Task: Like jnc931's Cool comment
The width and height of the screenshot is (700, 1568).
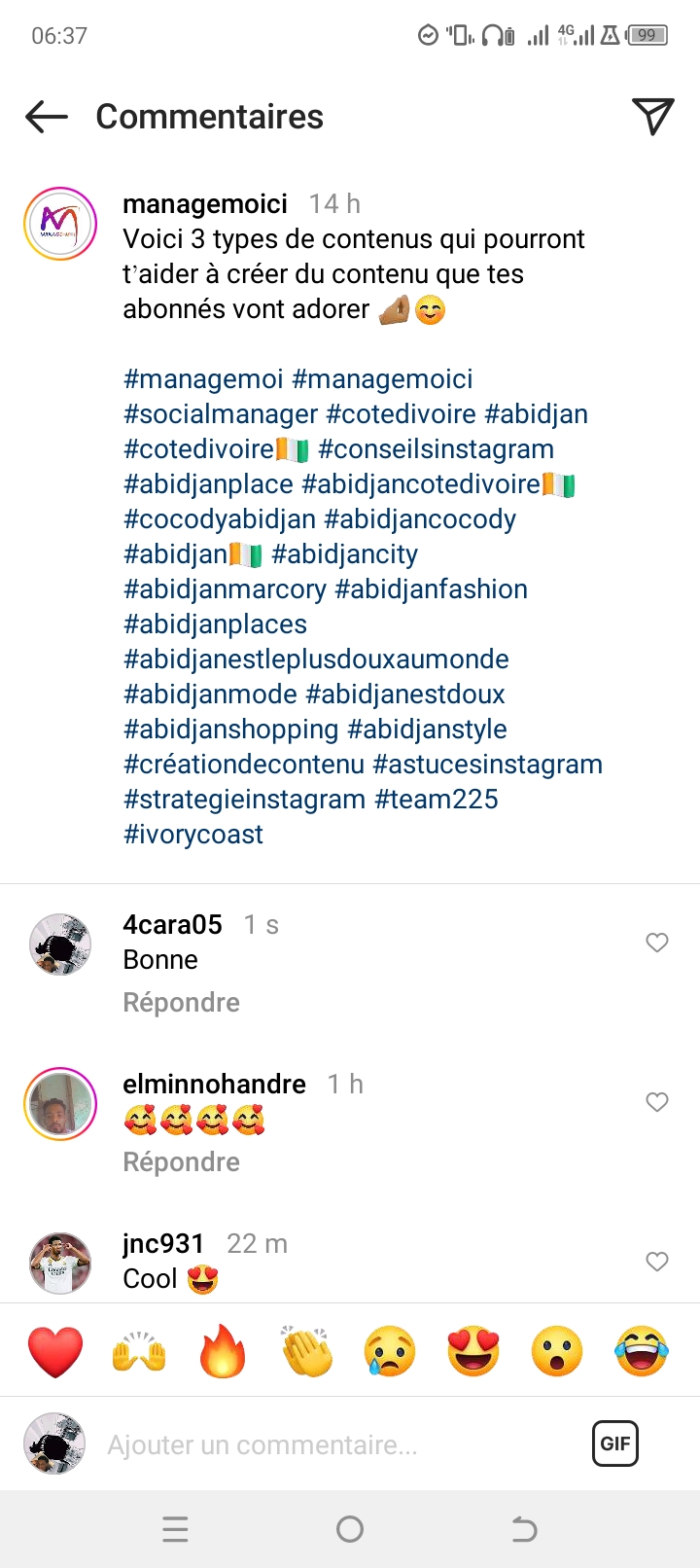Action: (x=657, y=1262)
